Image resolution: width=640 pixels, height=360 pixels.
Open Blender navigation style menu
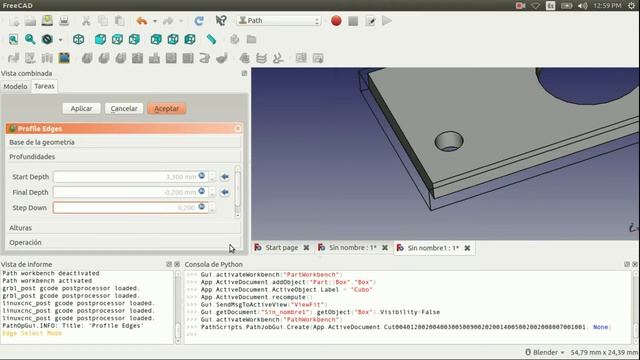click(x=545, y=352)
